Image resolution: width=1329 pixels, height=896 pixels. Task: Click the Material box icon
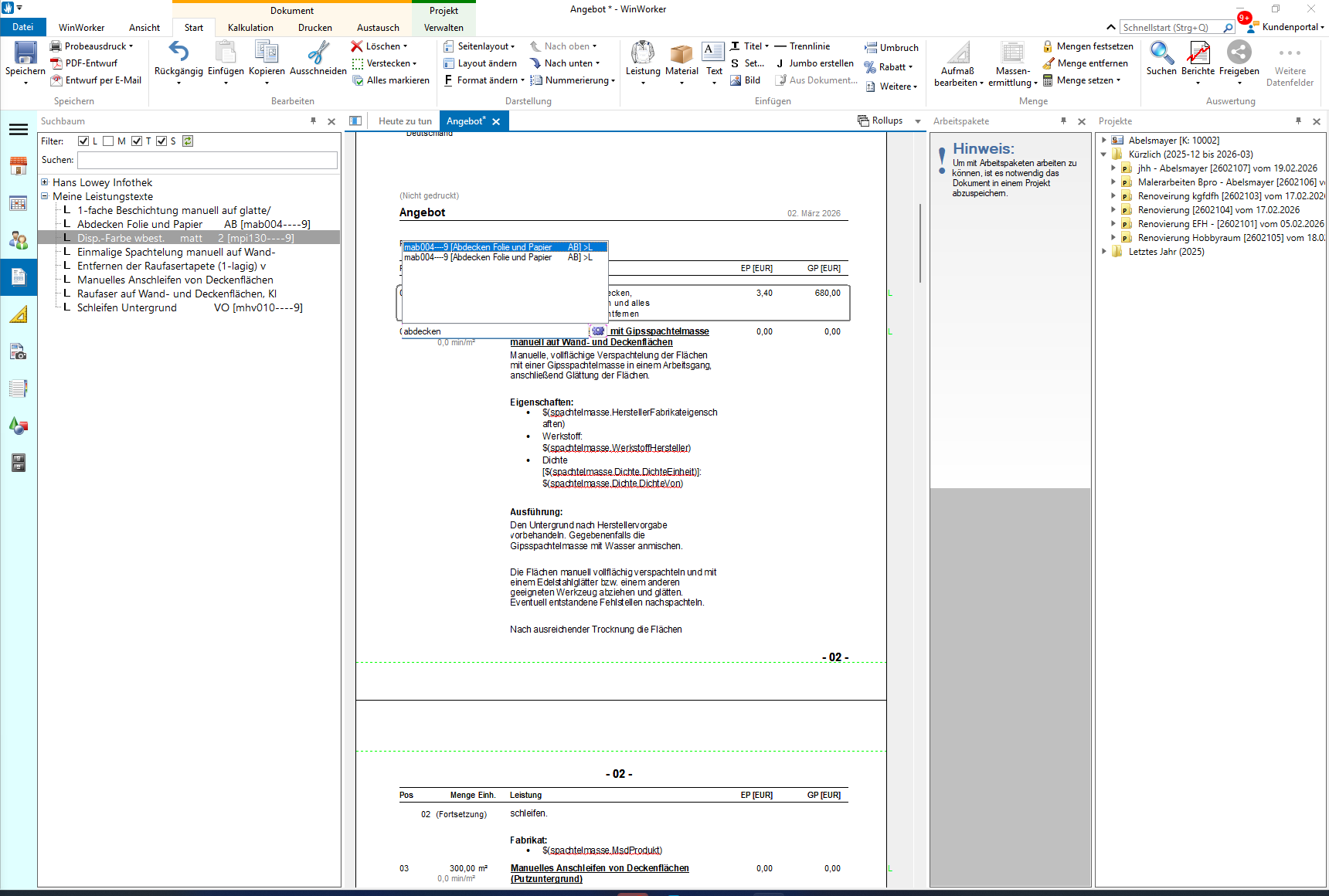click(x=681, y=53)
